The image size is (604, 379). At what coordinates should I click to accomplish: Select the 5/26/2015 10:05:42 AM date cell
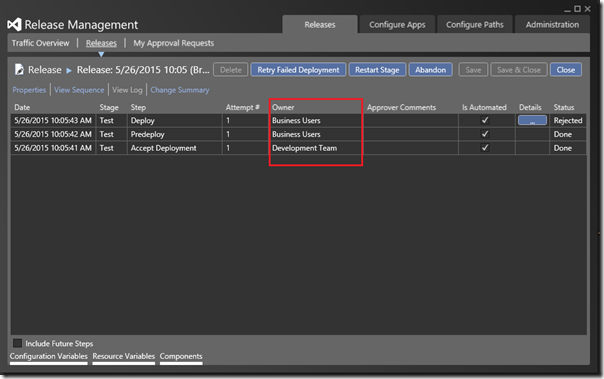pos(53,134)
